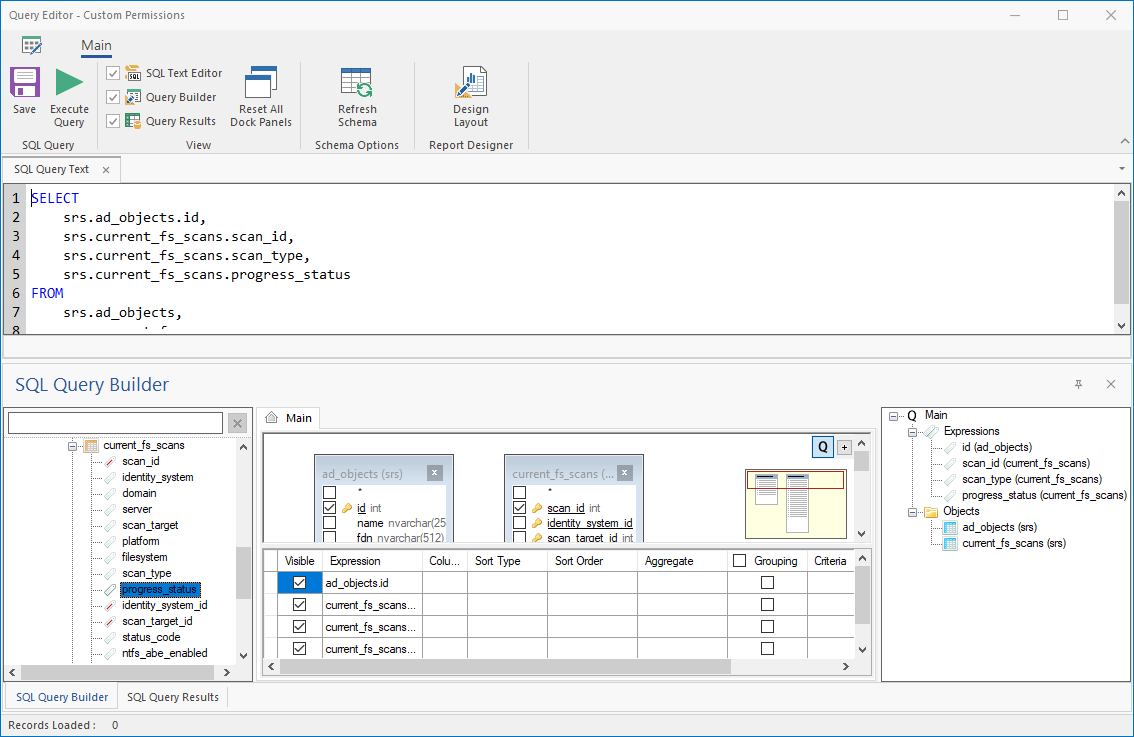
Task: Collapse the Expressions node in tree
Action: pyautogui.click(x=914, y=432)
